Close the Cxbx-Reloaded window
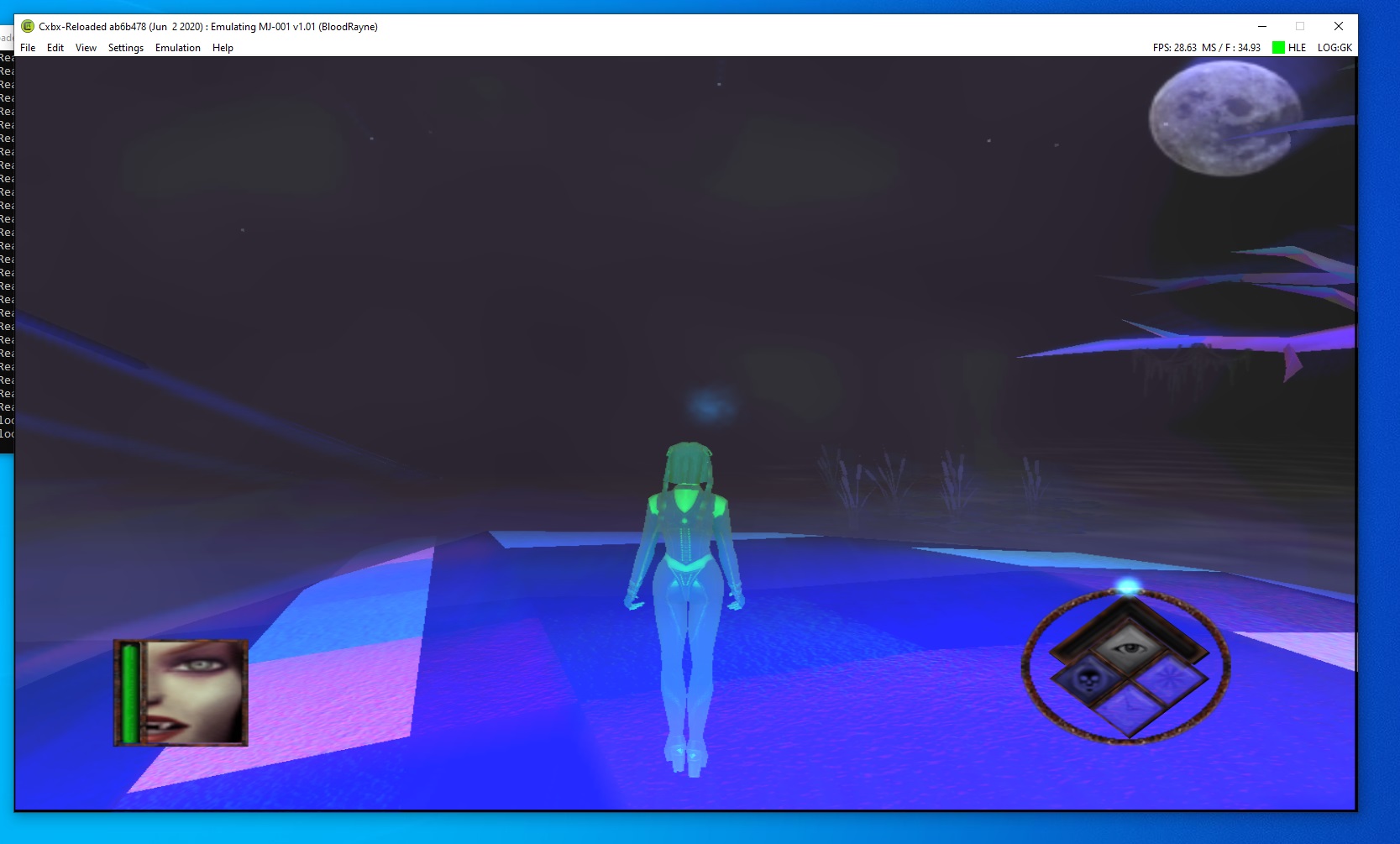Screen dimensions: 1400x844 (1339, 26)
